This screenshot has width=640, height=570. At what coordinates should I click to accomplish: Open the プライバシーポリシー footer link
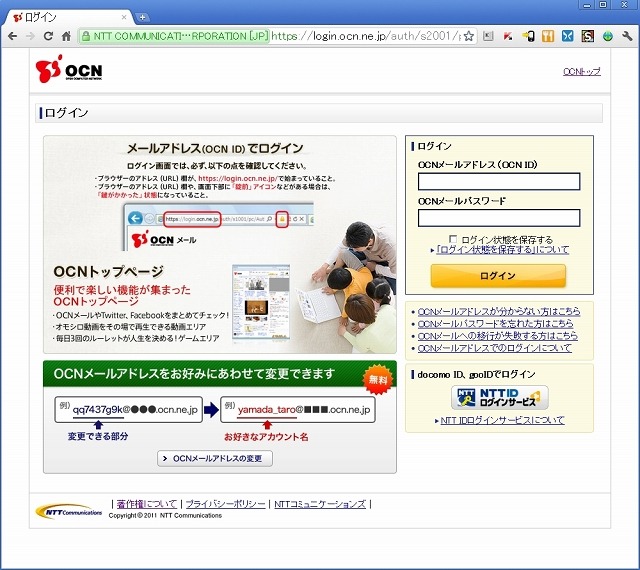pos(225,504)
